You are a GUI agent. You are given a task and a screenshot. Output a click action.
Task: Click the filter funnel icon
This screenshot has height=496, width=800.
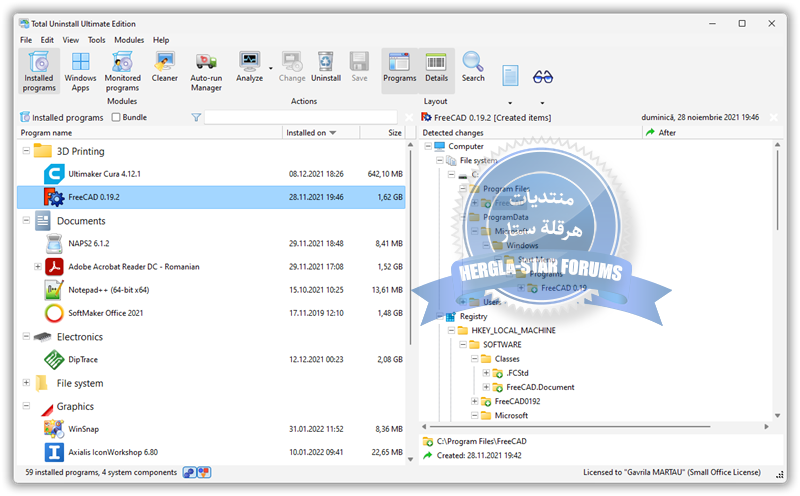pyautogui.click(x=196, y=117)
